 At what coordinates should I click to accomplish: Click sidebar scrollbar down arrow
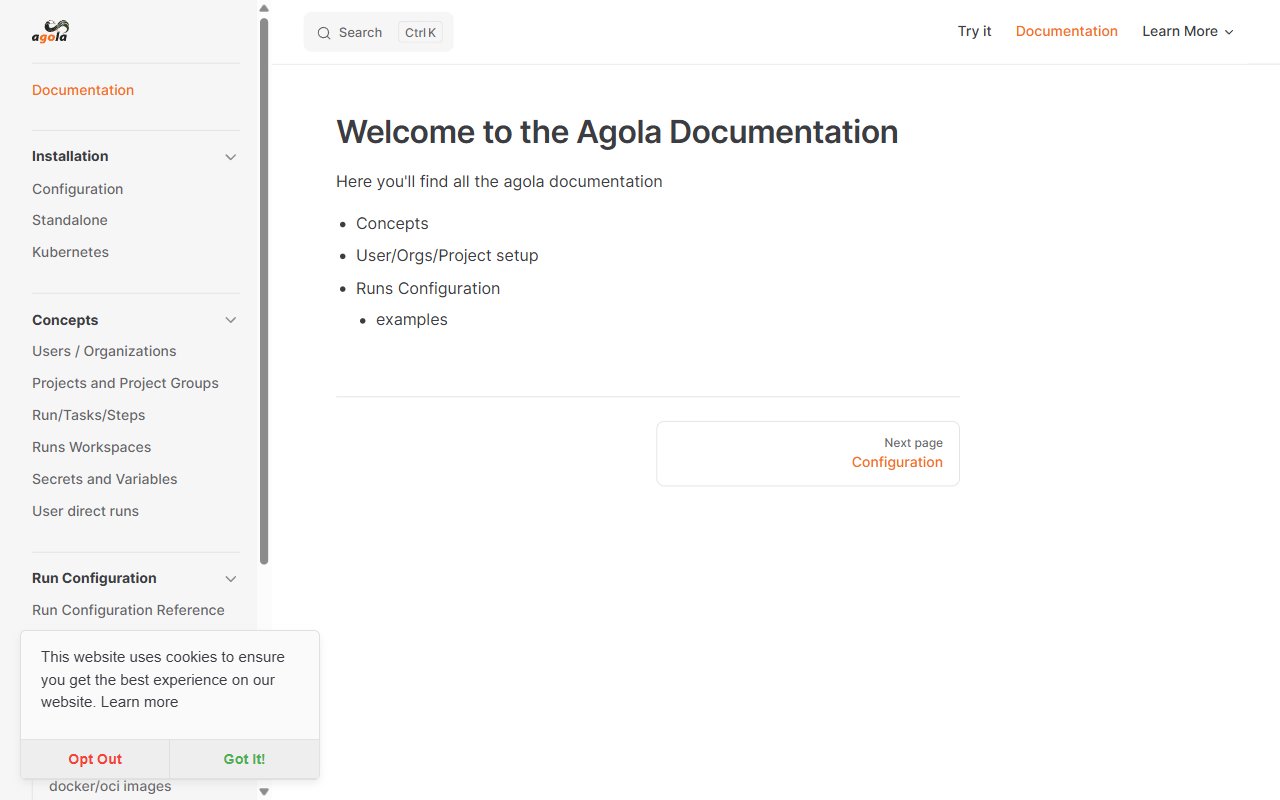pyautogui.click(x=264, y=792)
